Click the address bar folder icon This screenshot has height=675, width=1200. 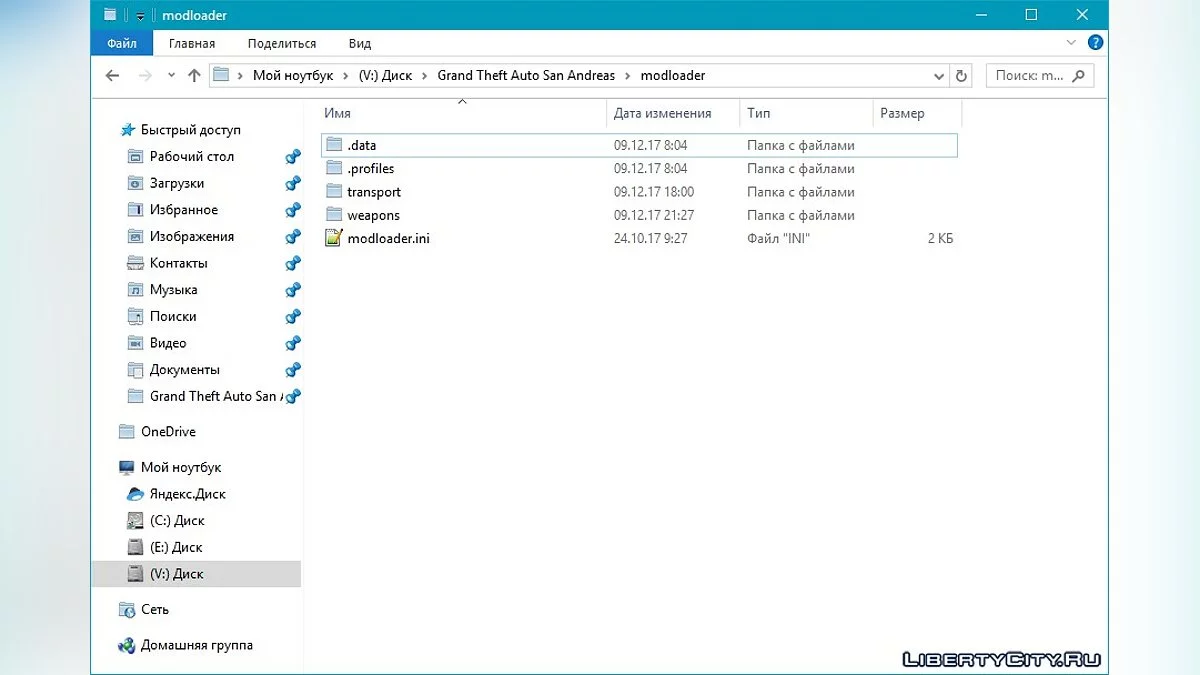222,76
